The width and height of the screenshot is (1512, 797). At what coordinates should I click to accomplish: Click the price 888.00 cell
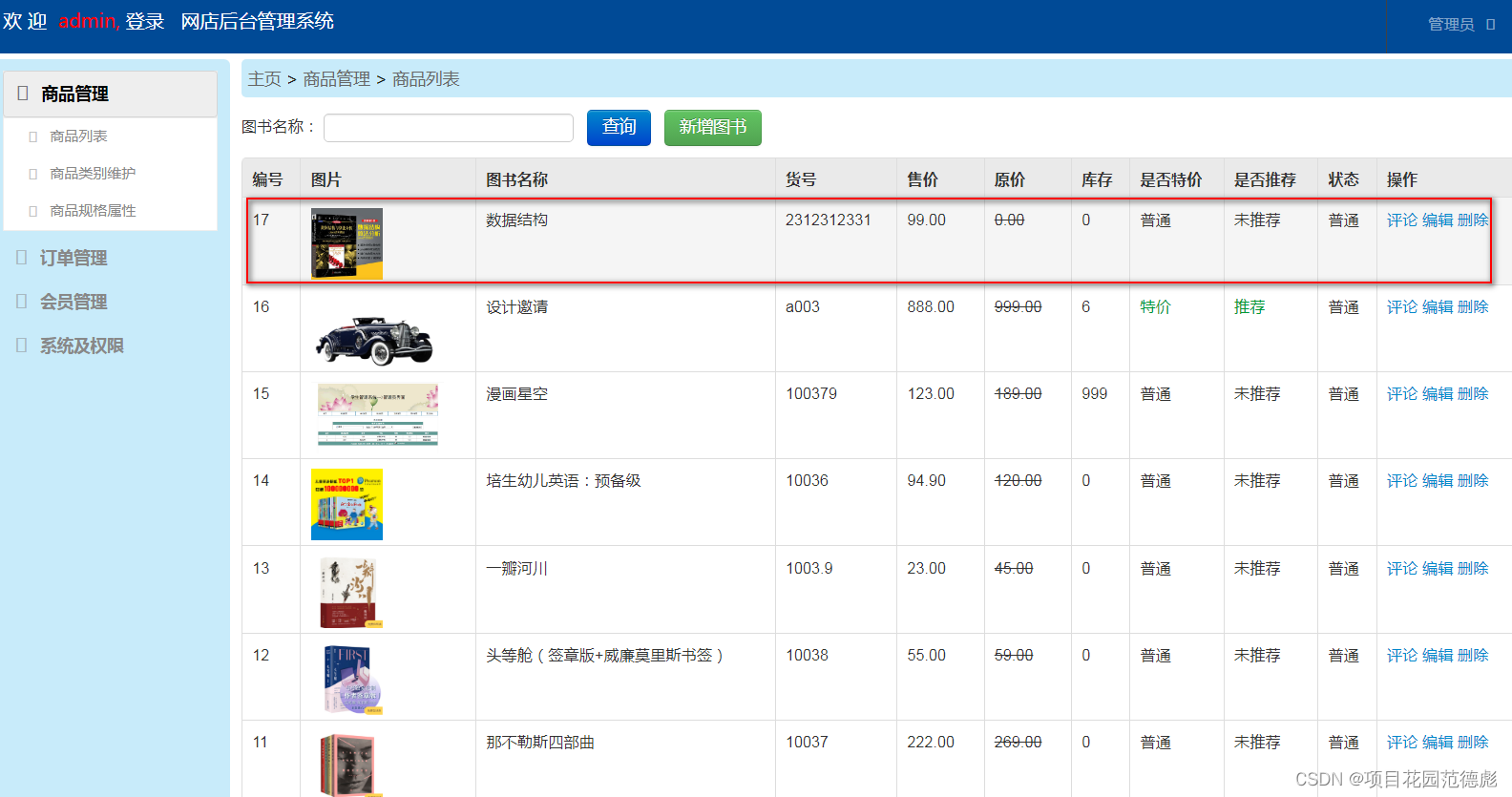click(x=931, y=307)
